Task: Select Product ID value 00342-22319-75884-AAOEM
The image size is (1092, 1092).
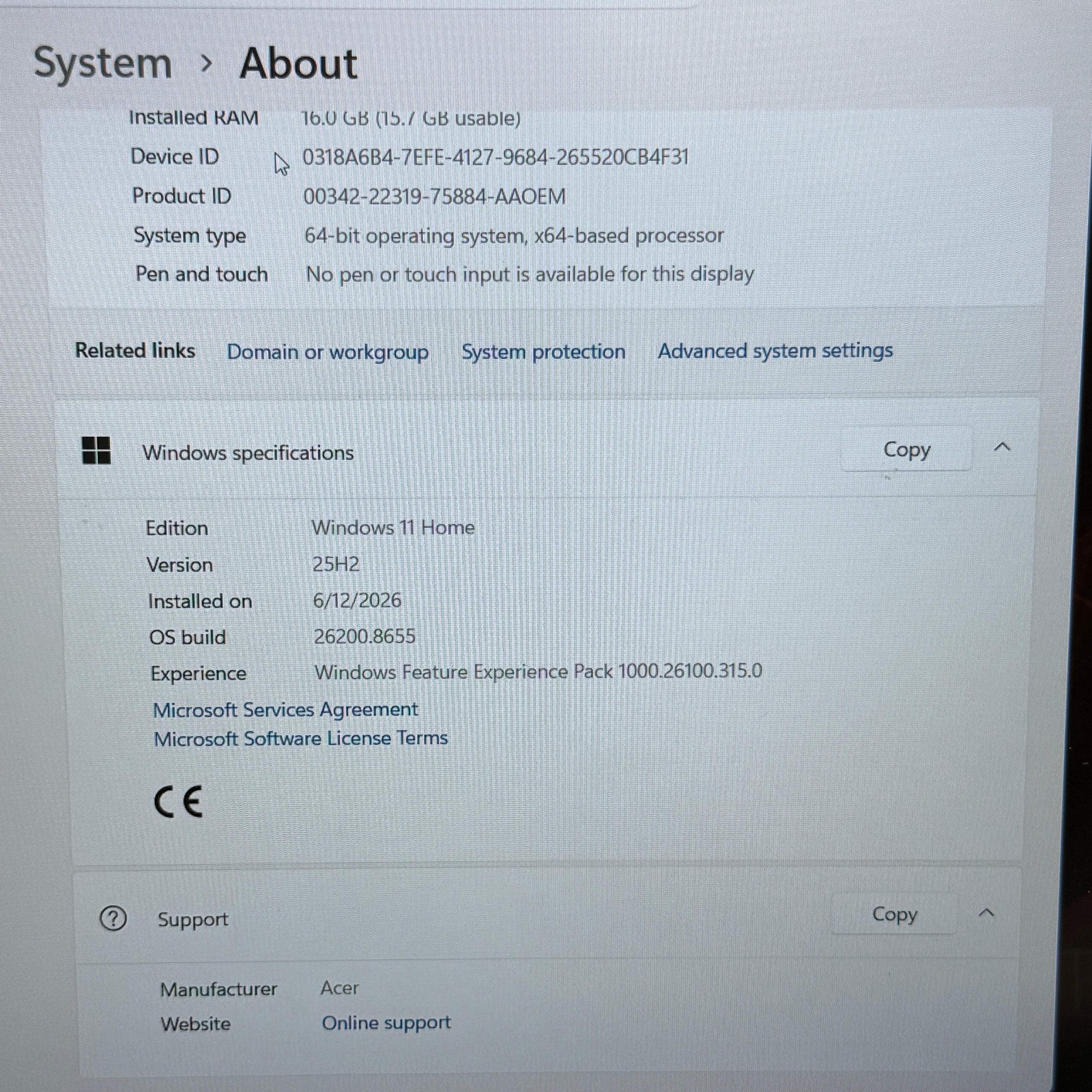Action: [434, 197]
